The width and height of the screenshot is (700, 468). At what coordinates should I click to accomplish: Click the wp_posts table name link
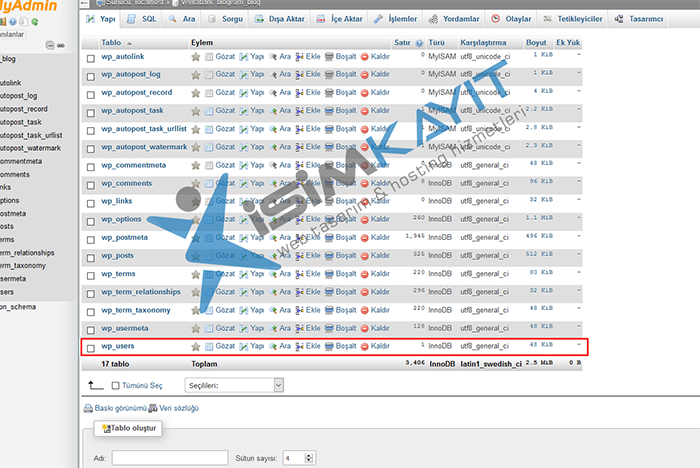coord(117,255)
